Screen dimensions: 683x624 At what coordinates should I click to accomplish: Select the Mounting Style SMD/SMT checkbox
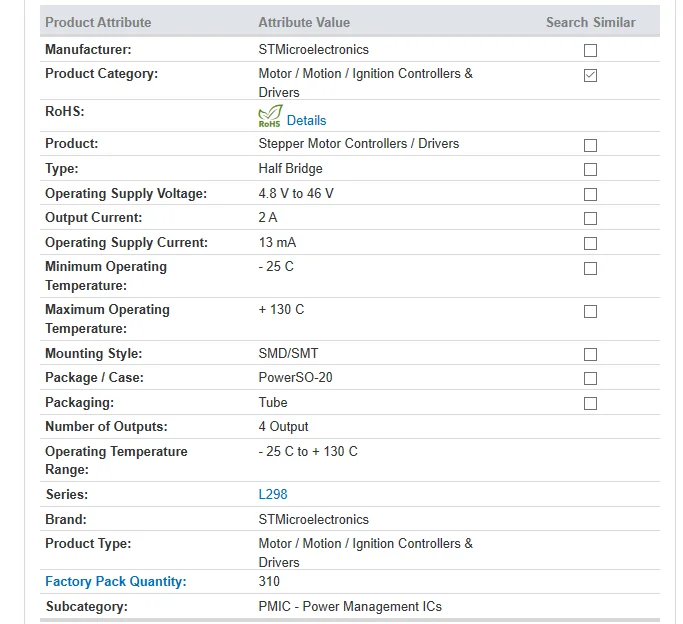(590, 354)
